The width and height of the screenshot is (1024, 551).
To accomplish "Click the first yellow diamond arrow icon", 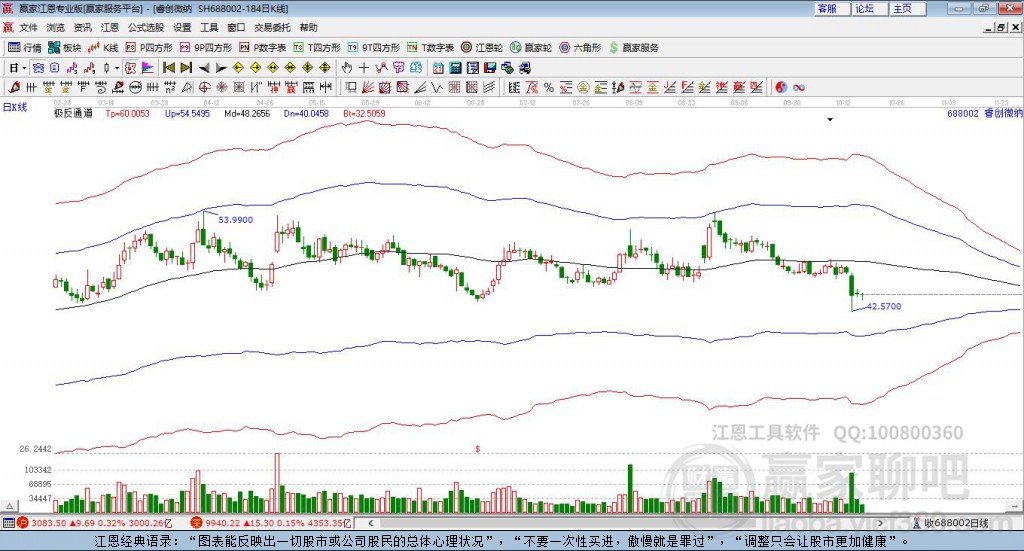I will pyautogui.click(x=238, y=68).
